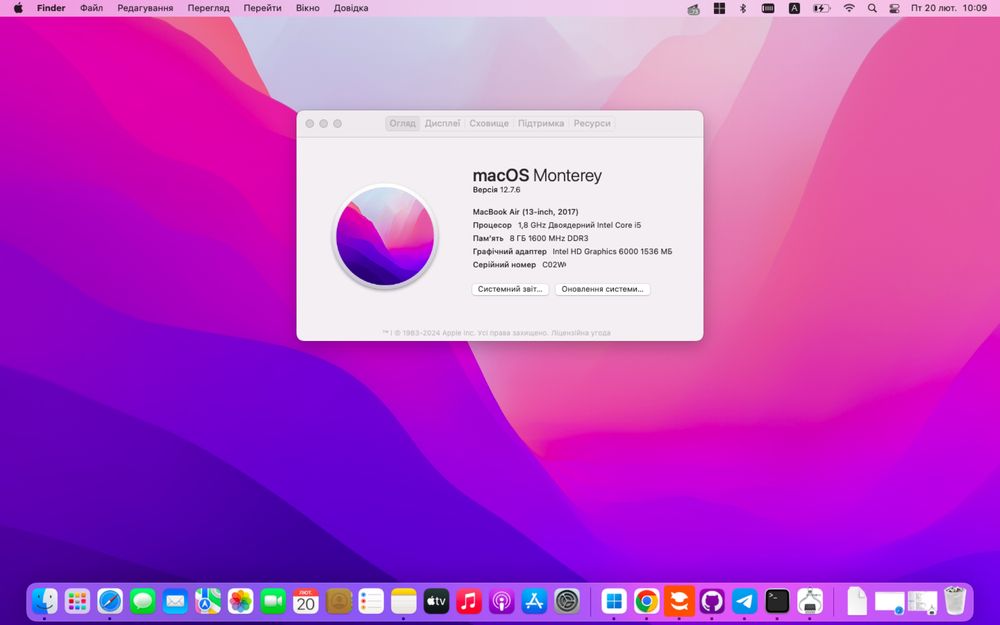Open Reminders app in the Dock
The width and height of the screenshot is (1000, 625).
pos(371,601)
